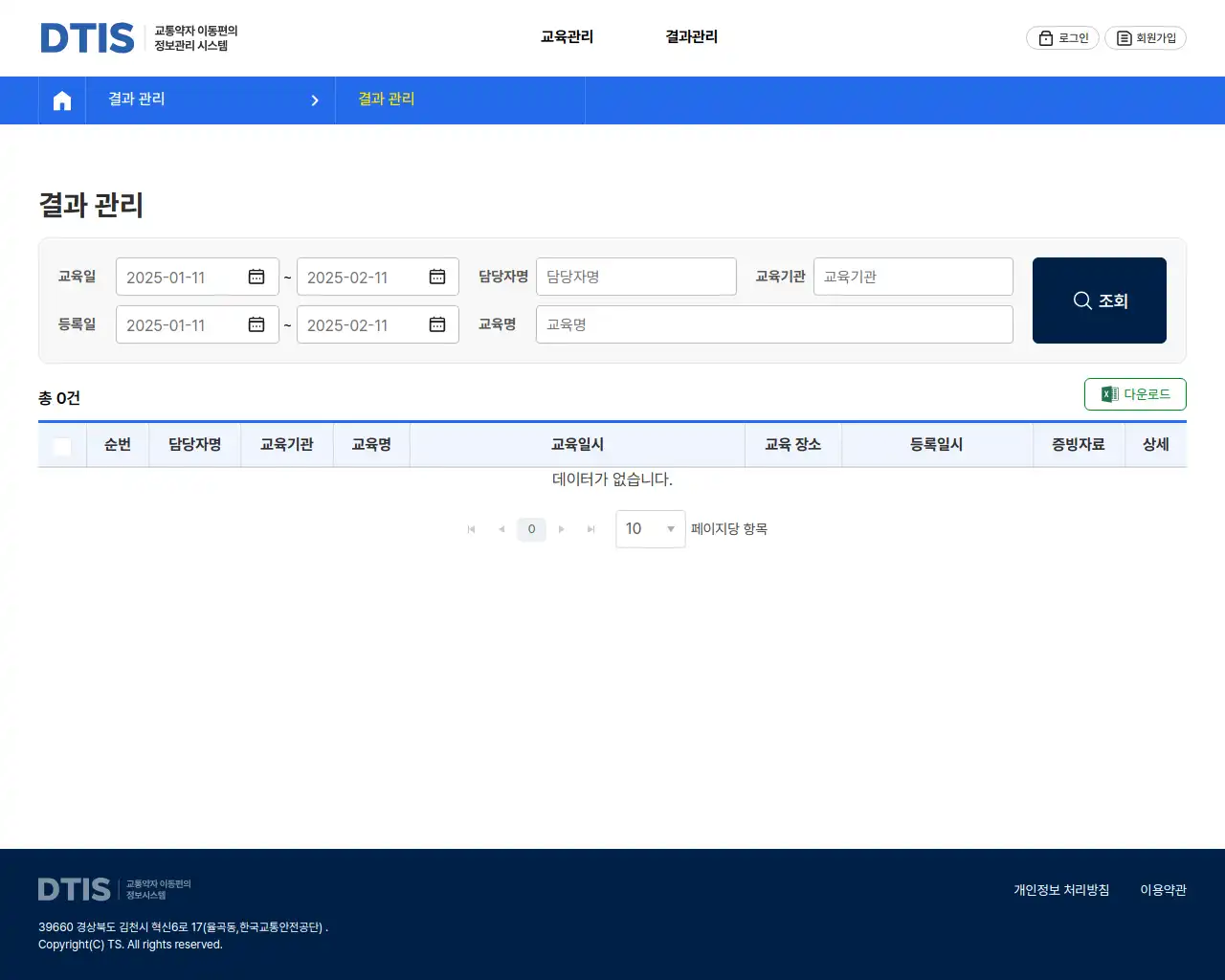Click the 로그인 button
This screenshot has width=1225, height=980.
coord(1062,37)
